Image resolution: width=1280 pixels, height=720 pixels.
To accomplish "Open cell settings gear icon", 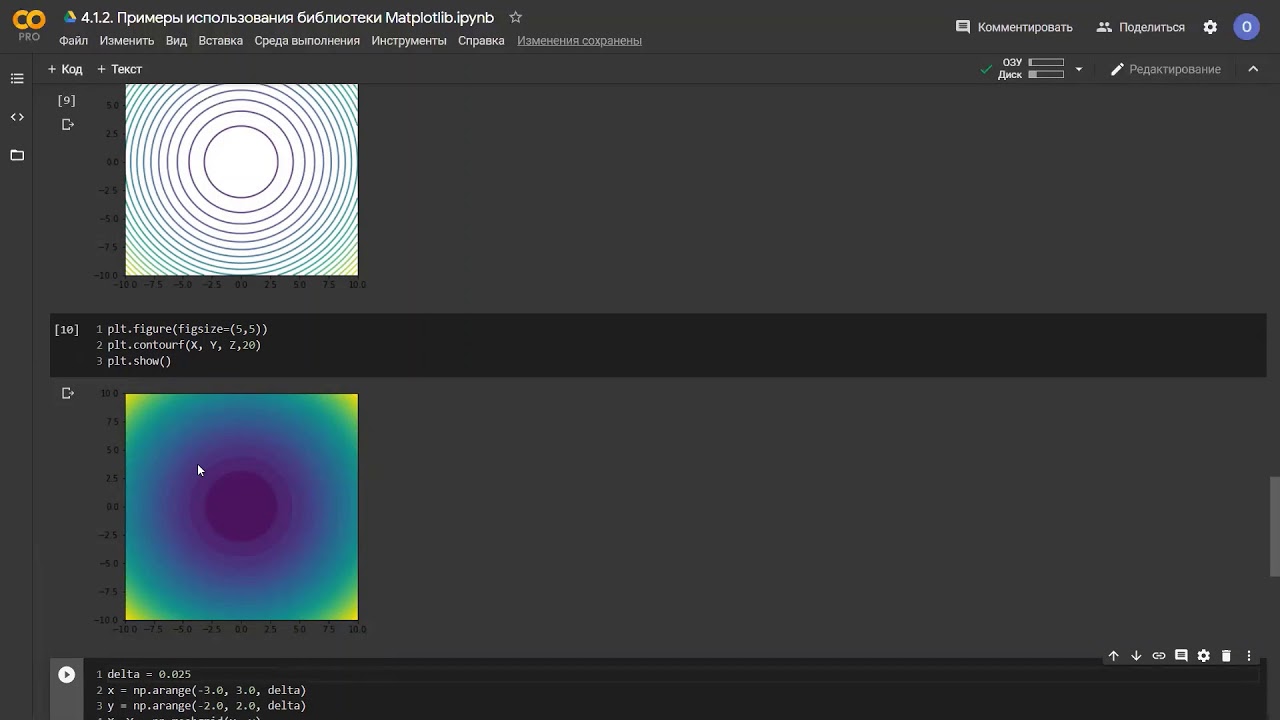I will (1204, 656).
